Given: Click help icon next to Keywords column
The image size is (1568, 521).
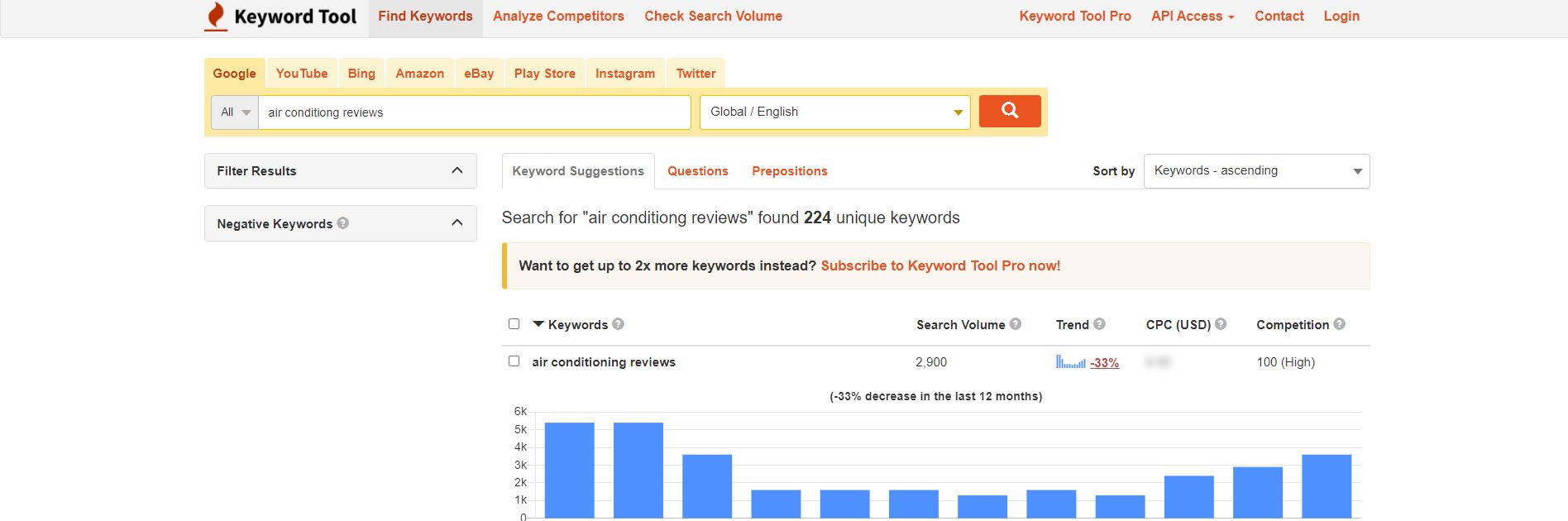Looking at the screenshot, I should [x=618, y=324].
